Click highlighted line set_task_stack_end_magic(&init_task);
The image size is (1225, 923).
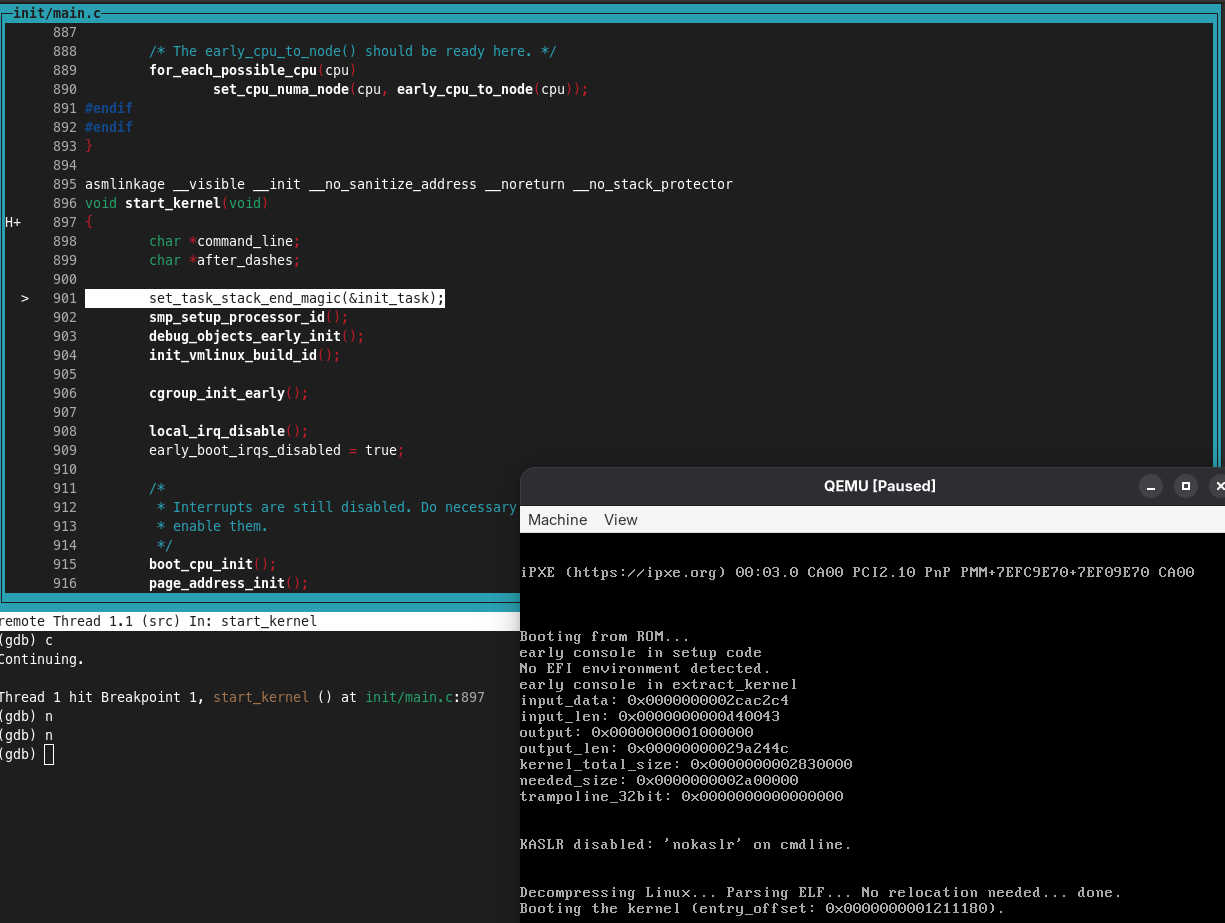[x=265, y=298]
